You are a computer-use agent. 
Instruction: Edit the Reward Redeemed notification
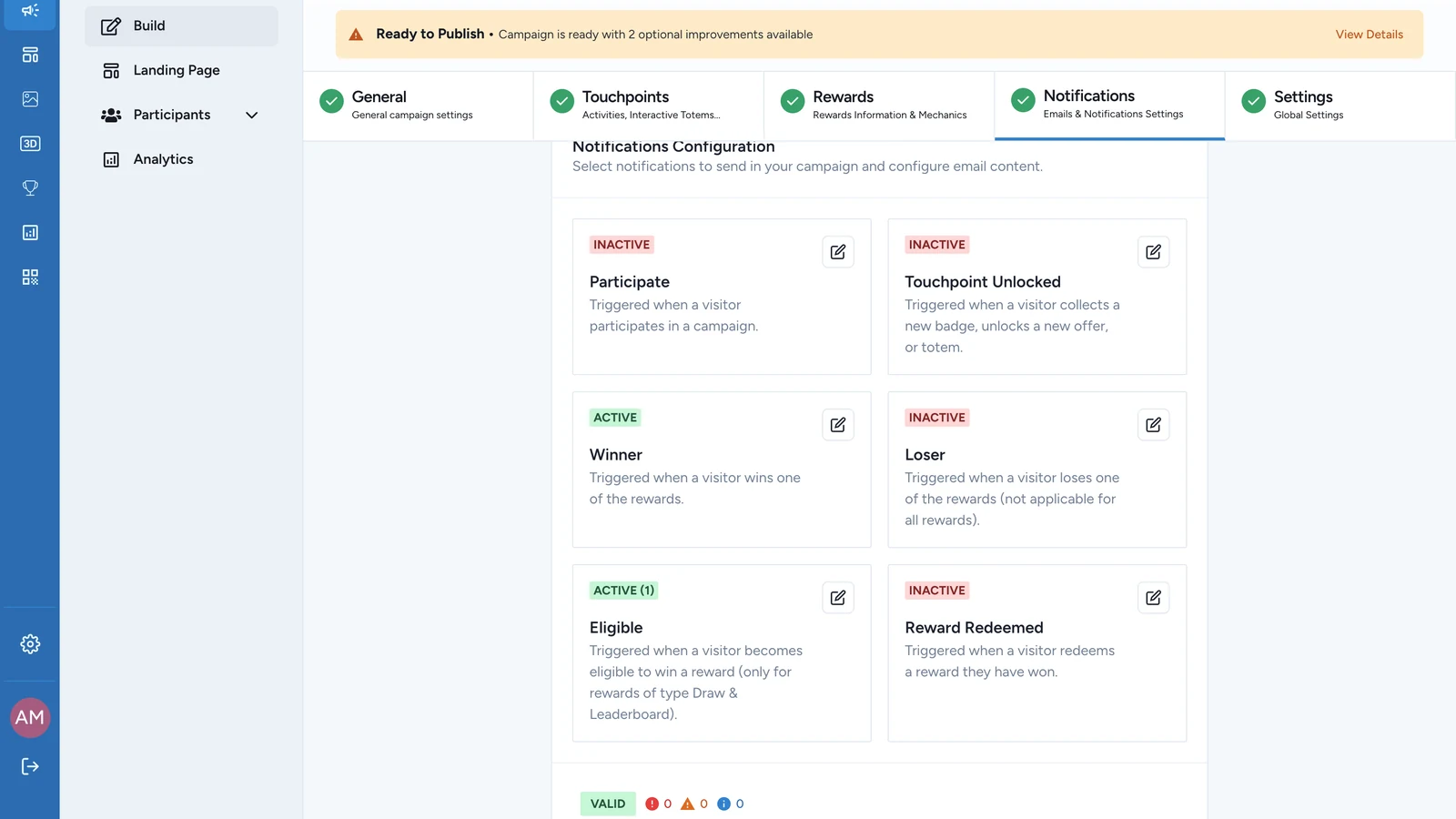click(1153, 598)
